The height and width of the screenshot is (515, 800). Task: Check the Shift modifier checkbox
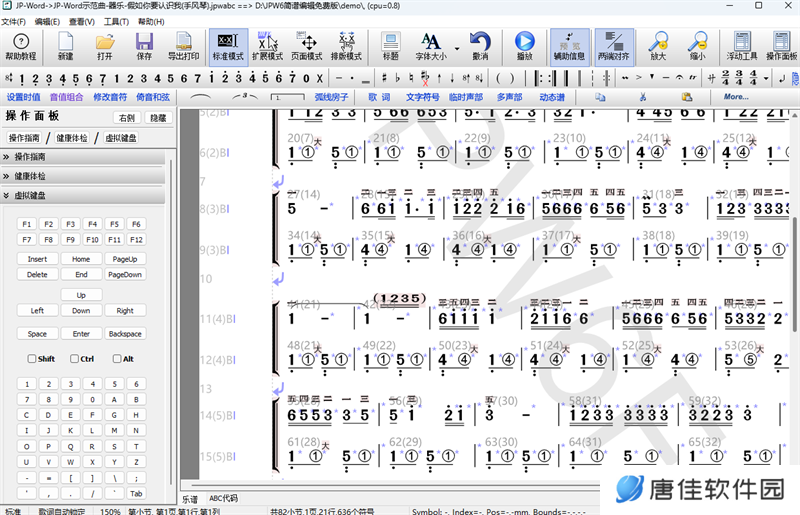[32, 359]
